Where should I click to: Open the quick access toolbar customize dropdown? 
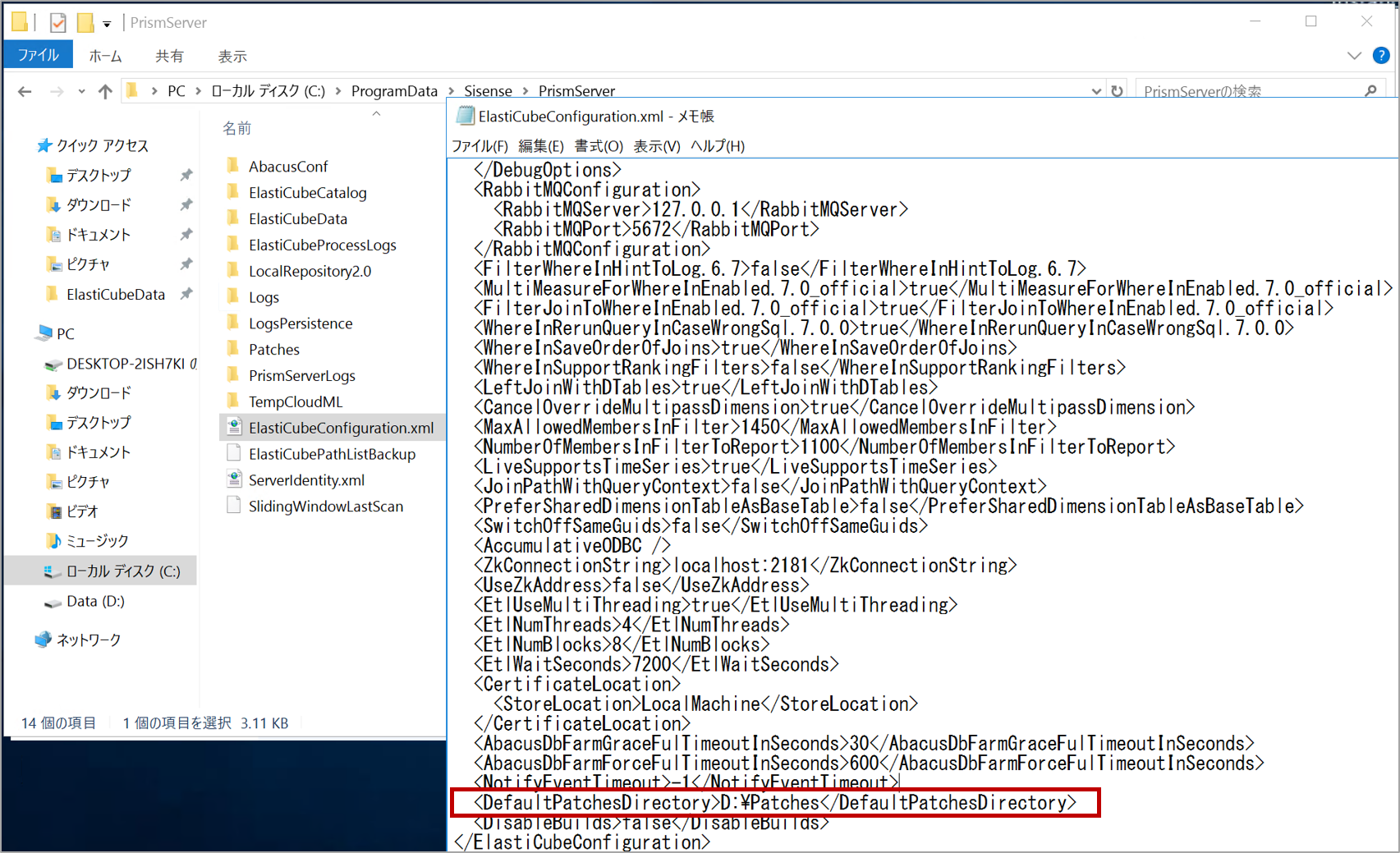107,24
